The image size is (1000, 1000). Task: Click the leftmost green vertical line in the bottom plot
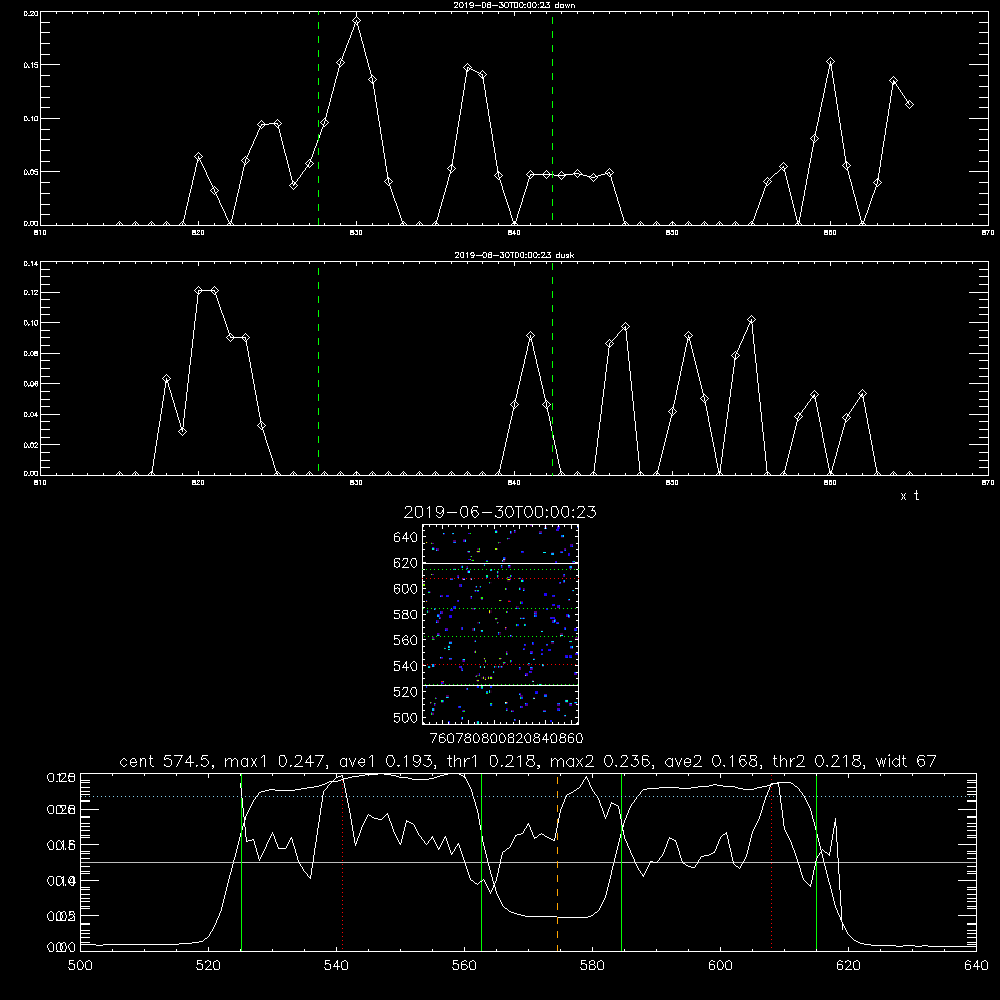241,862
